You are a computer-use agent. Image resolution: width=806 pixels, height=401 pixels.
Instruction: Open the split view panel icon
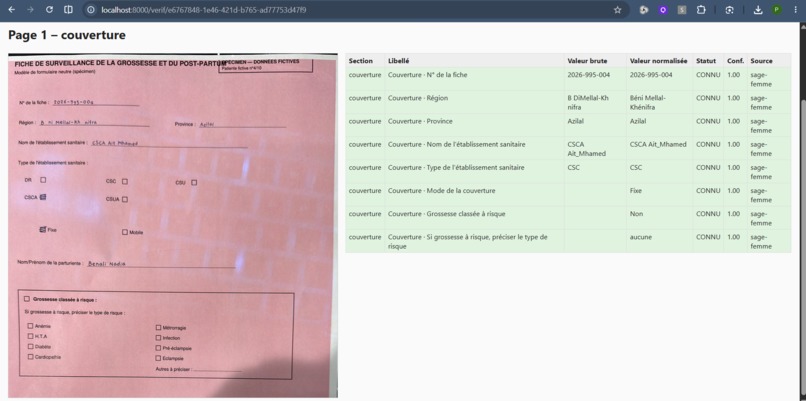68,10
